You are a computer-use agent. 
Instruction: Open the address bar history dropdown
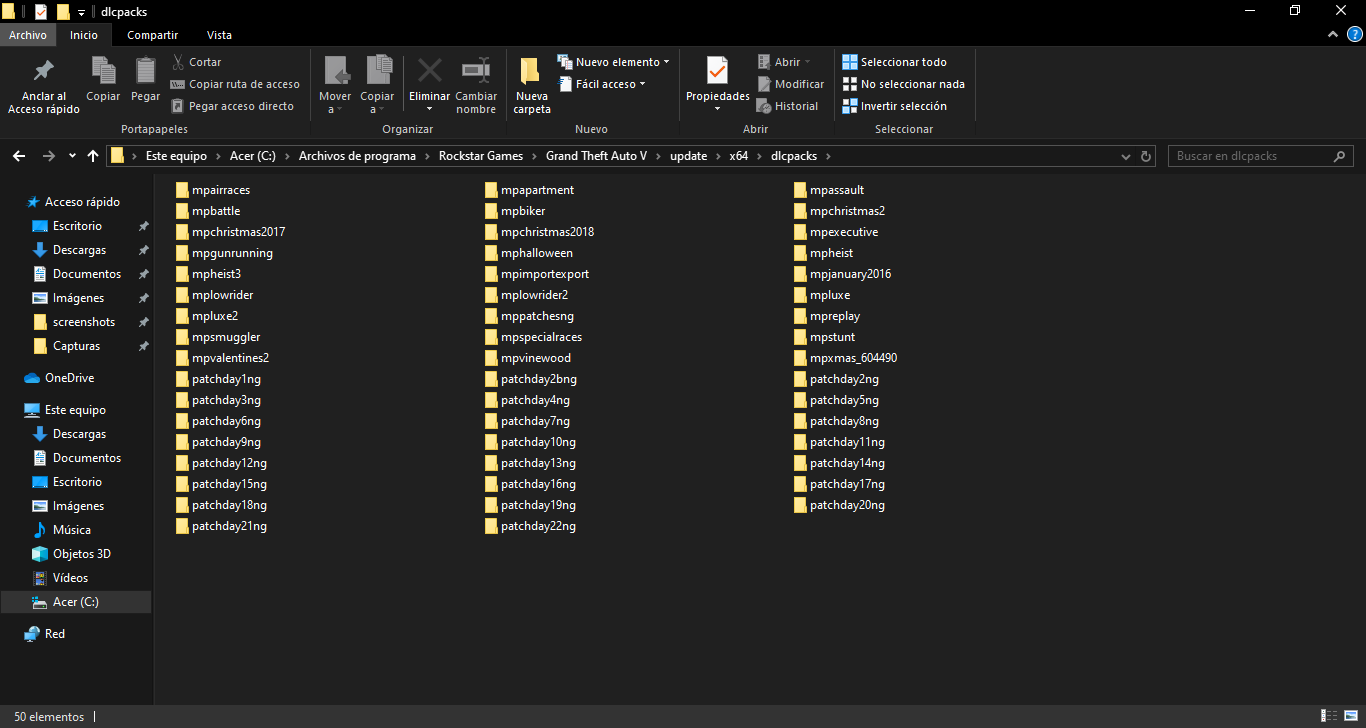1125,156
